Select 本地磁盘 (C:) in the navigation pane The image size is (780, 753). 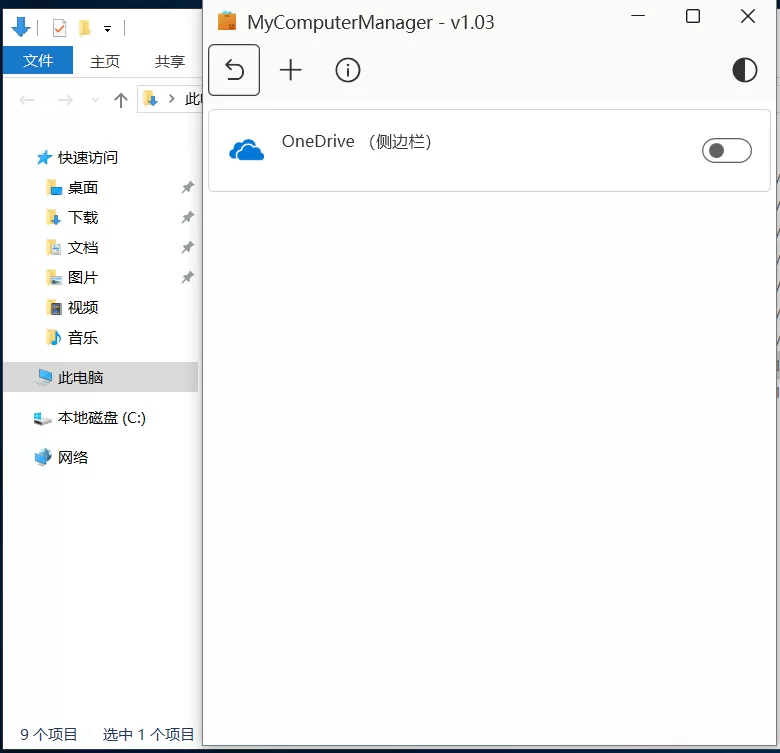(x=90, y=418)
